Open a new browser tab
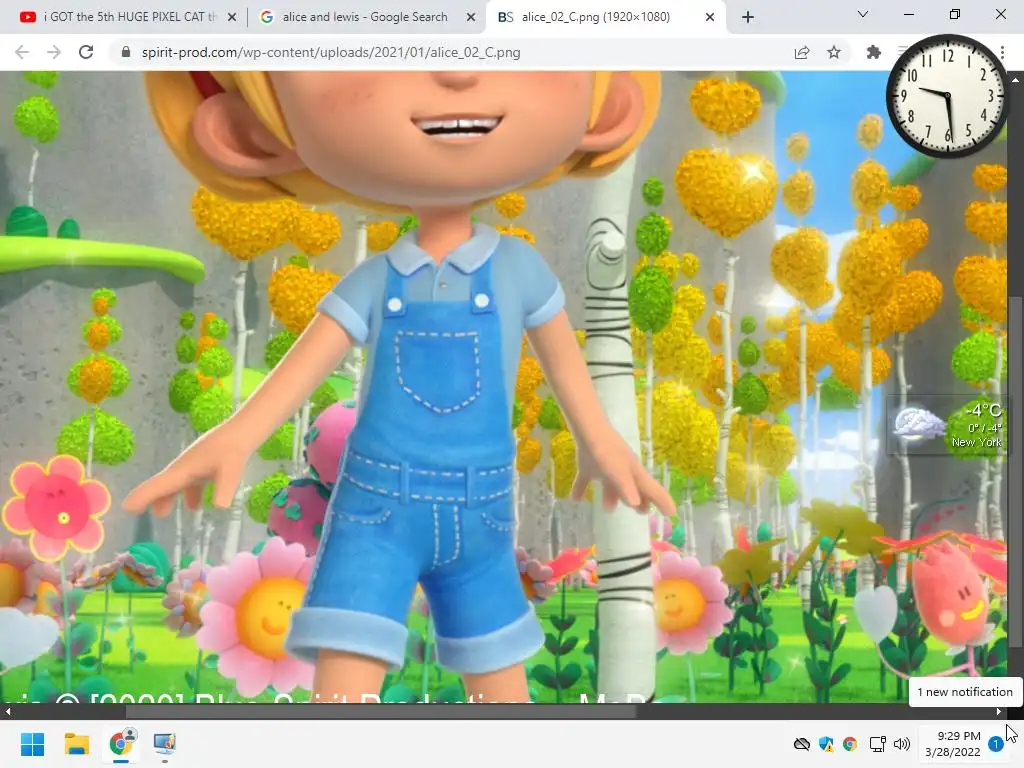The height and width of the screenshot is (768, 1024). point(748,18)
